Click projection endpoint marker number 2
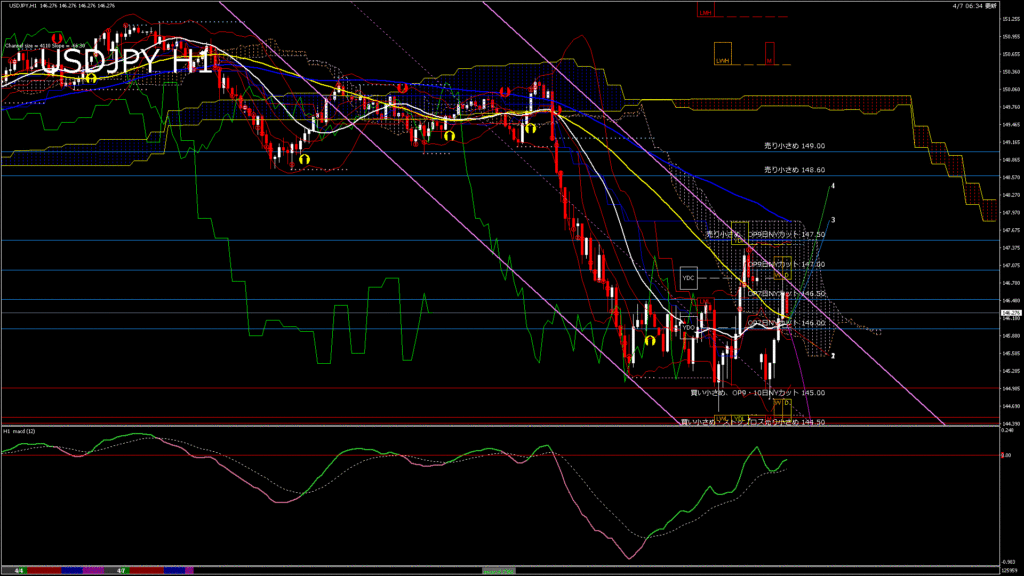 (833, 355)
